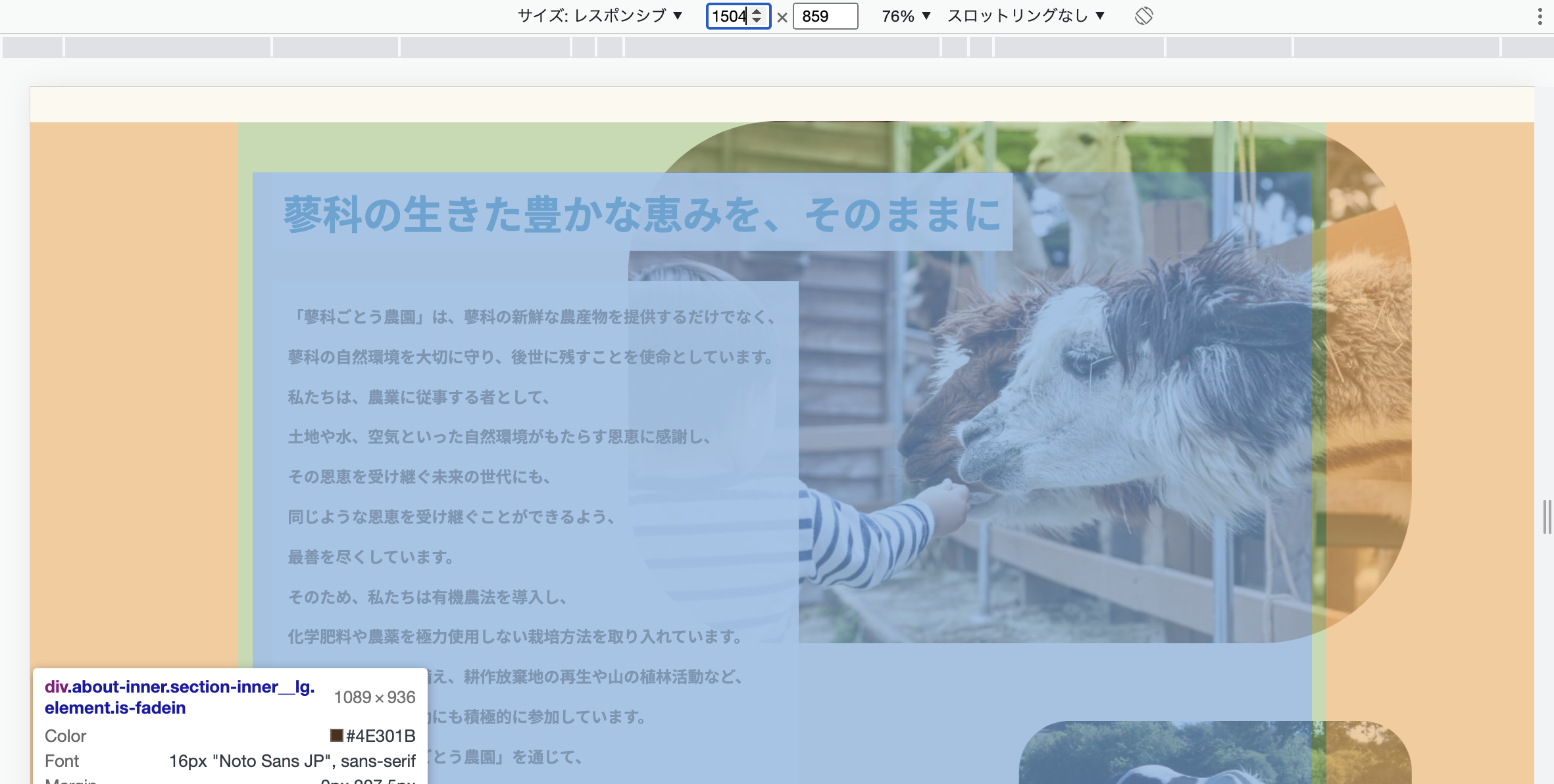Open the 76% zoom dropdown

pyautogui.click(x=906, y=16)
